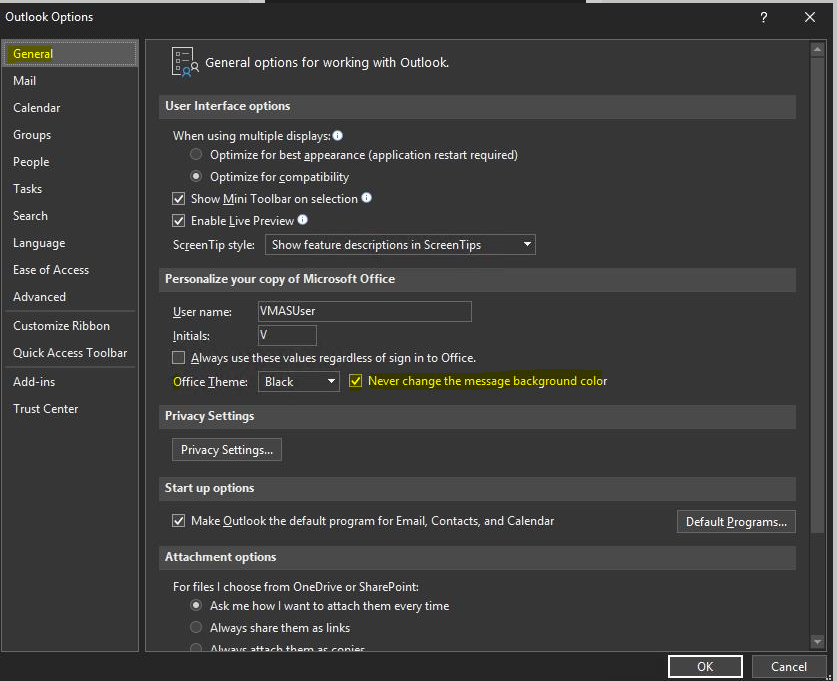Click the multiple displays info icon
This screenshot has width=837, height=681.
click(x=337, y=136)
